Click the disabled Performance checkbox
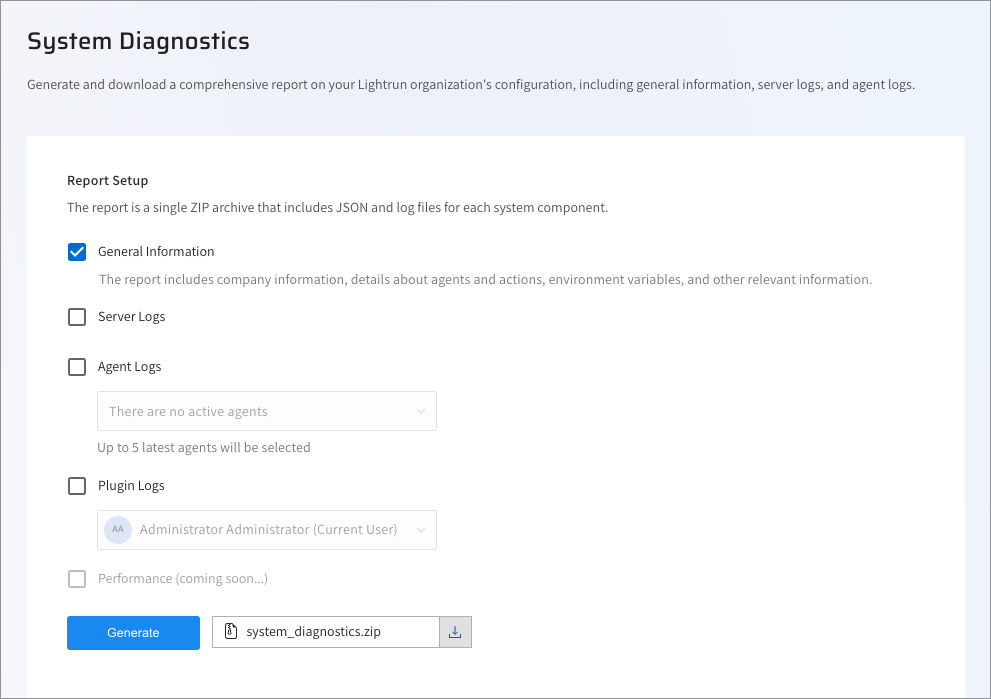Viewport: 991px width, 699px height. (x=77, y=579)
